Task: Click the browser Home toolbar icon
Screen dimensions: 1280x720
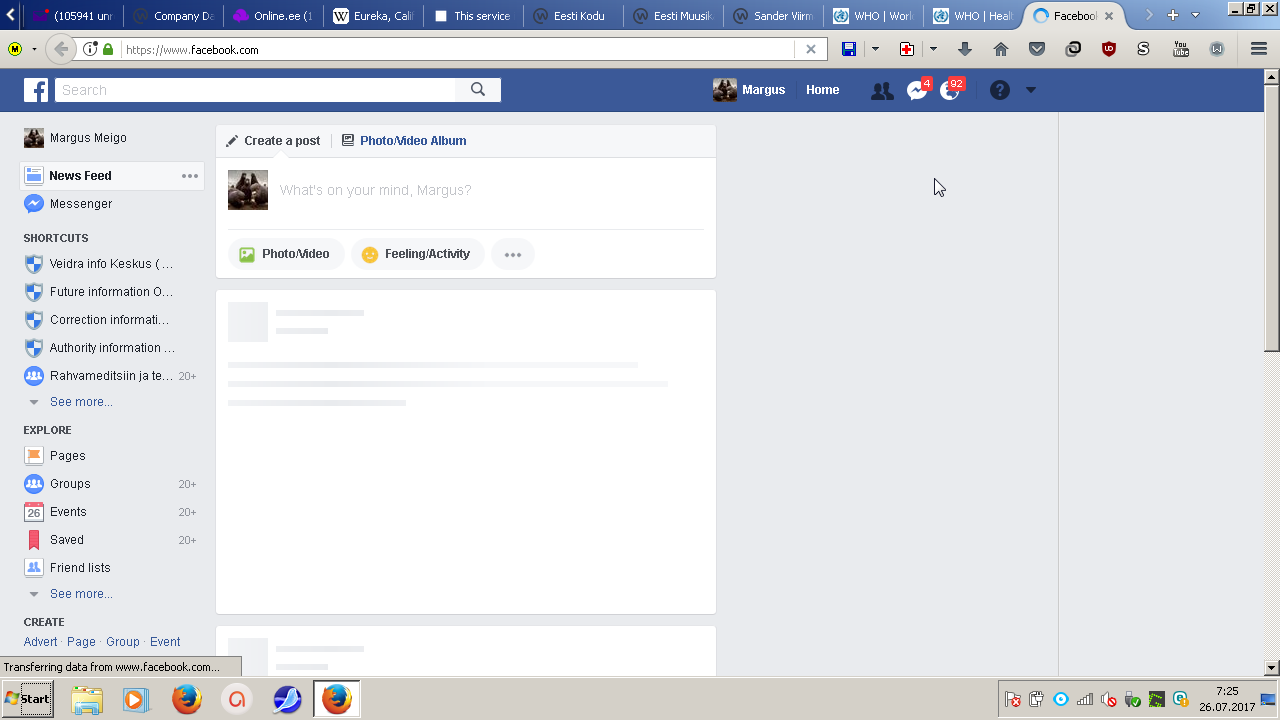Action: 1001,49
